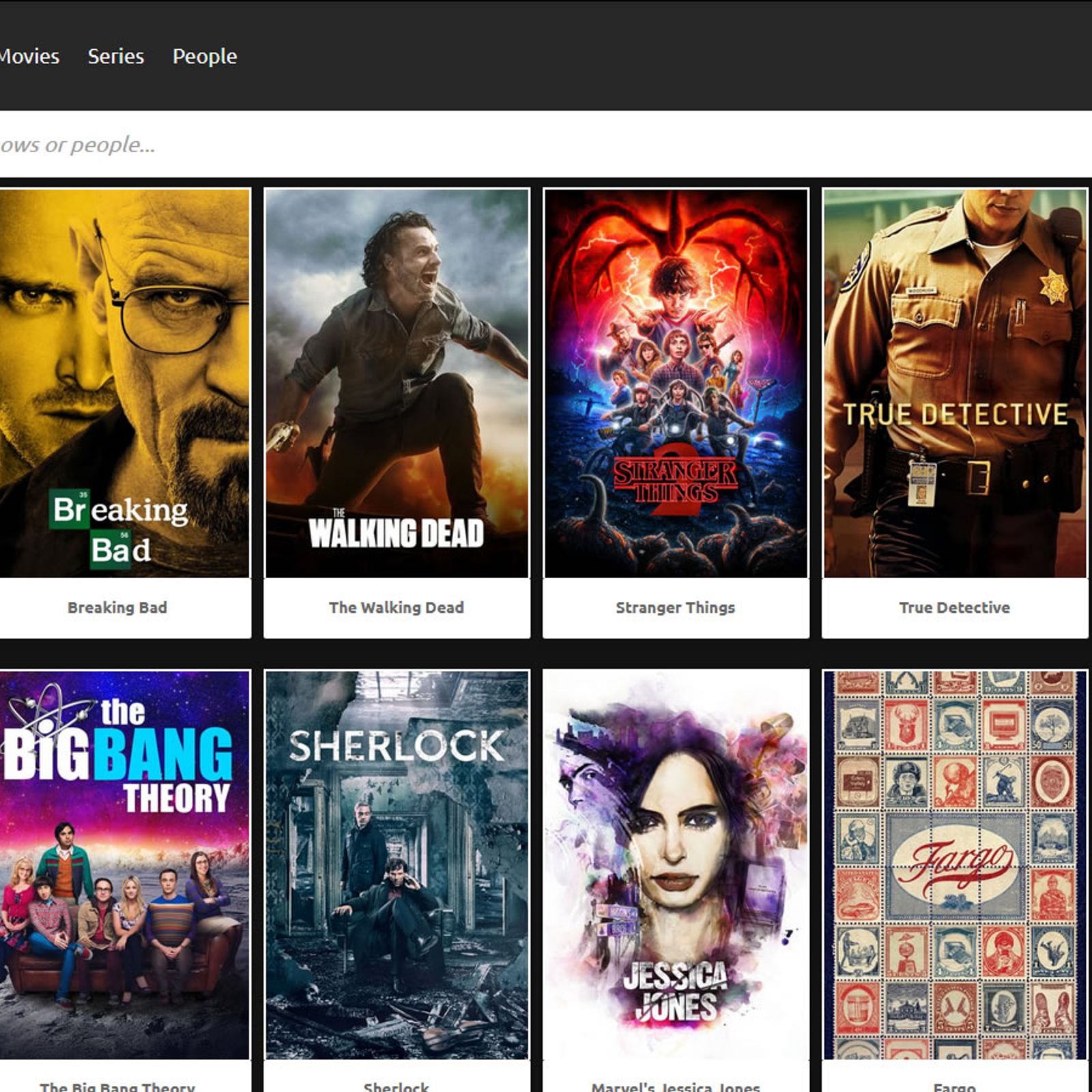Screen dimensions: 1092x1092
Task: Open the True Detective poster
Action: click(x=955, y=384)
